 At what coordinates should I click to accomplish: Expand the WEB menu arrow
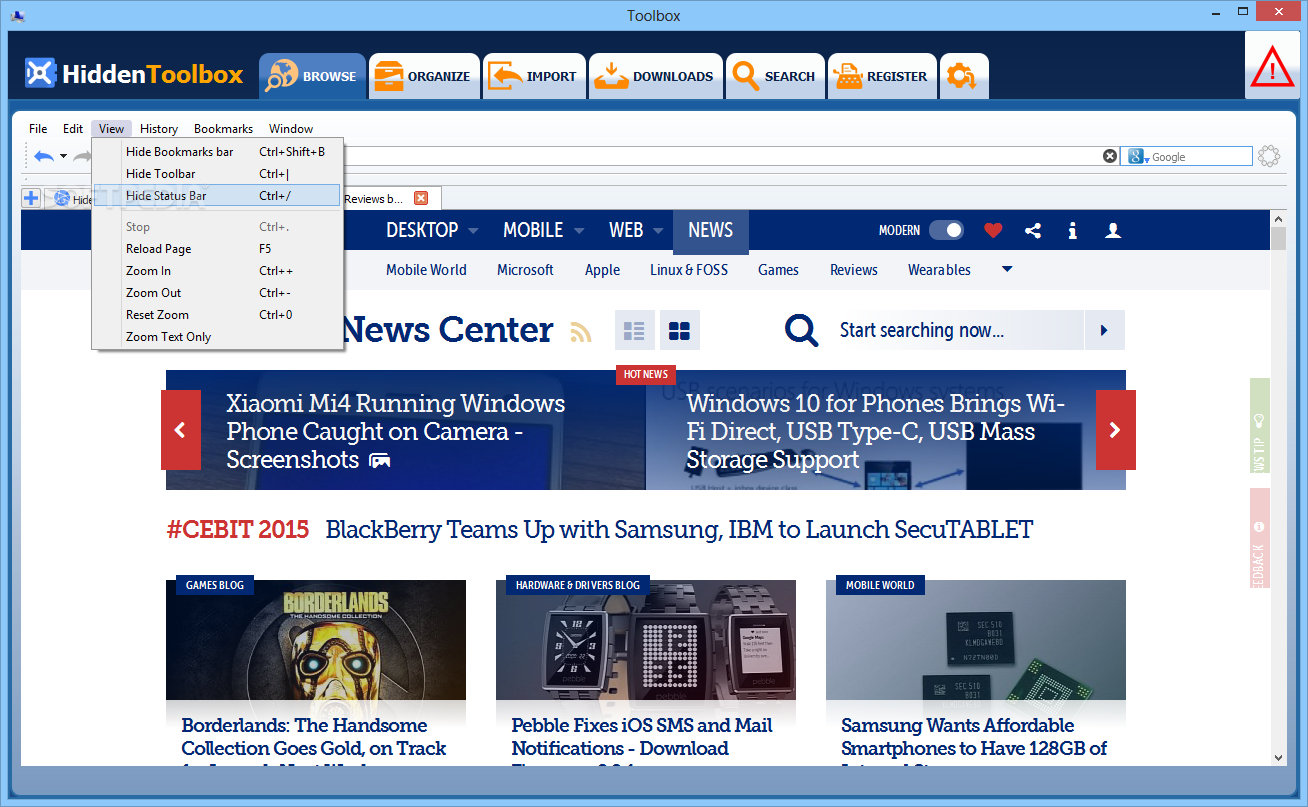click(658, 231)
